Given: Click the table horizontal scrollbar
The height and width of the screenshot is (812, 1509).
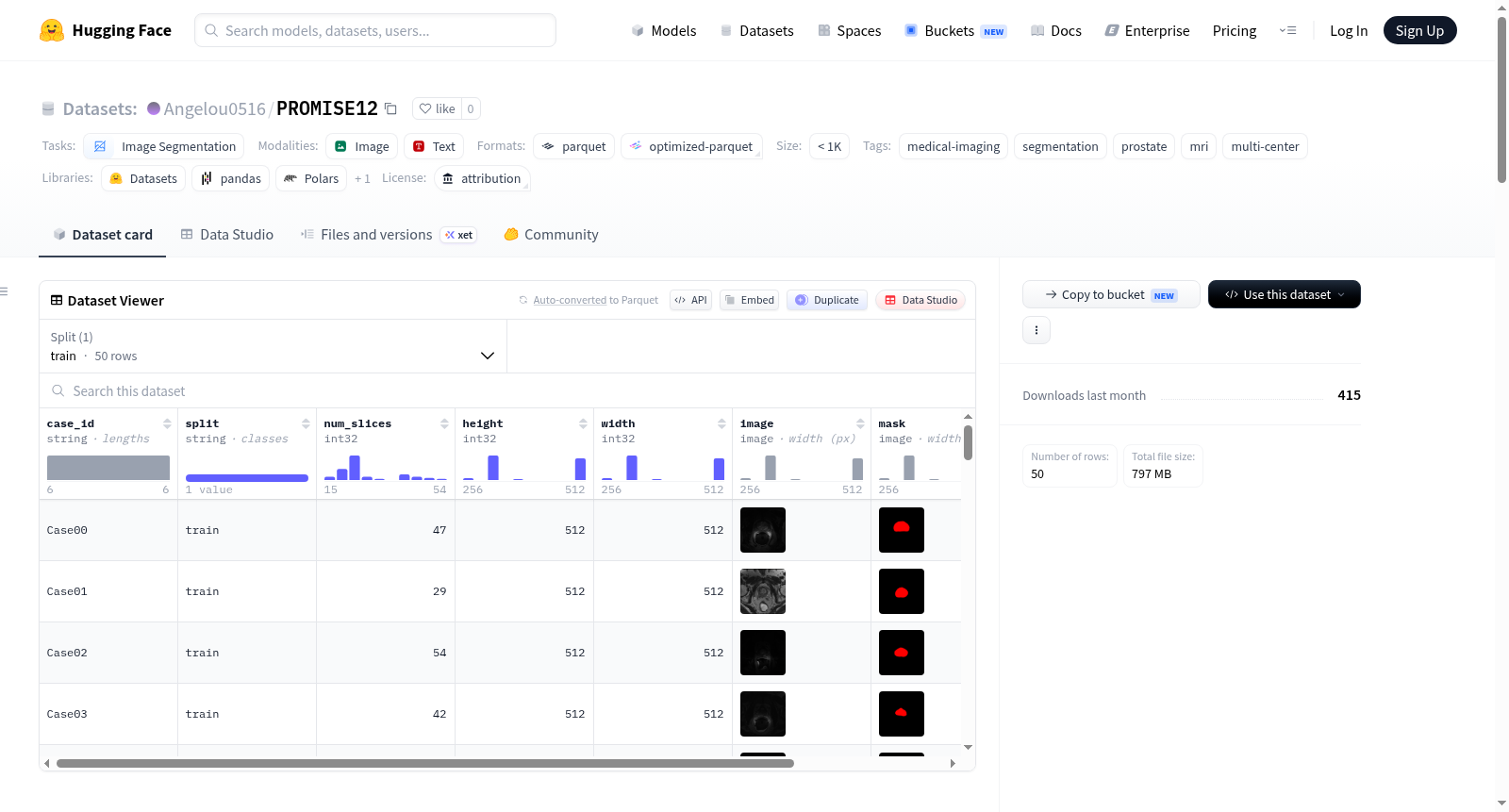Looking at the screenshot, I should tap(424, 763).
